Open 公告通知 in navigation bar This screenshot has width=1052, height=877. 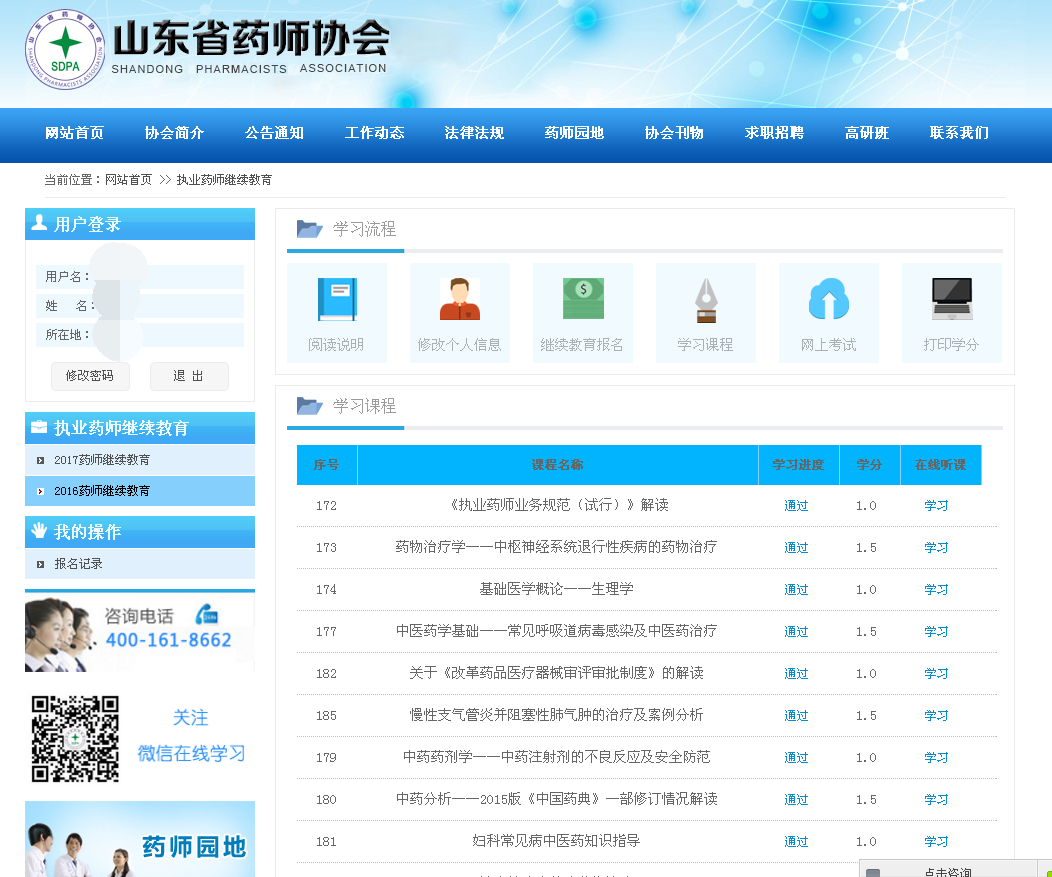coord(274,133)
